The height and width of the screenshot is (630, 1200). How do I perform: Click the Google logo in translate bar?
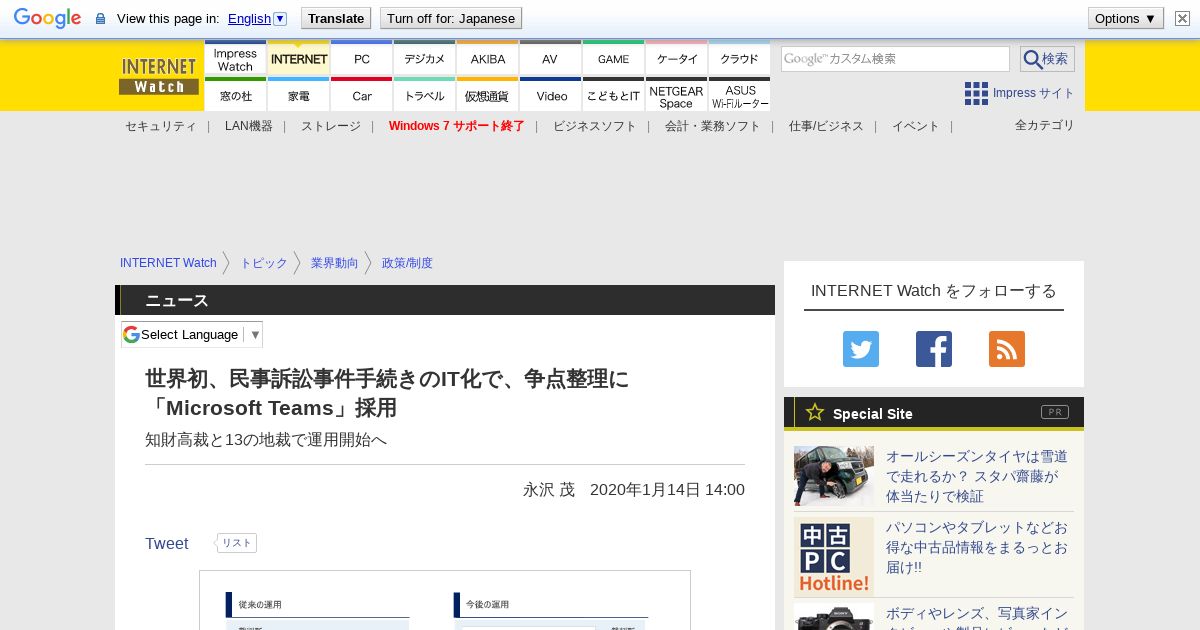pyautogui.click(x=47, y=18)
